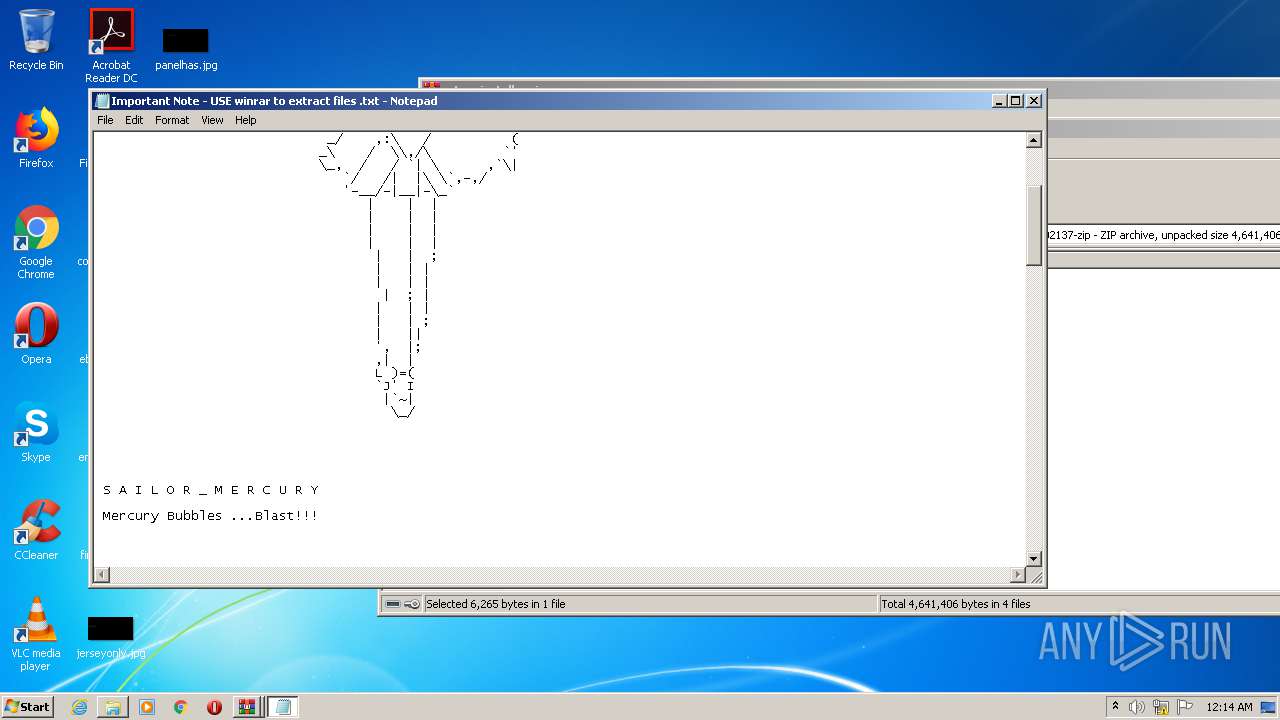This screenshot has height=720, width=1280.
Task: Click Notepad's horizontal scroll left arrow
Action: pyautogui.click(x=101, y=575)
